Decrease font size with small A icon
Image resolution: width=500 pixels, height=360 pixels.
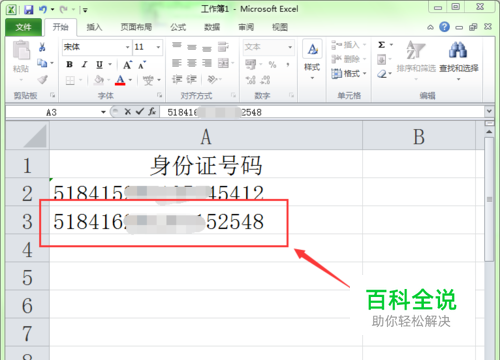(142, 65)
